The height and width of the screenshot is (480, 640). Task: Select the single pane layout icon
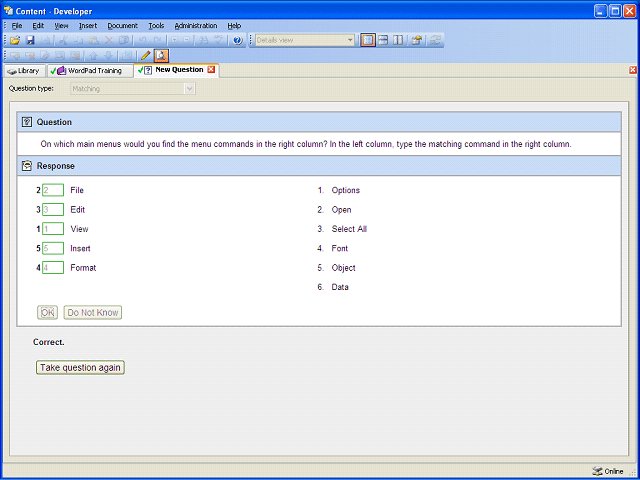[368, 40]
